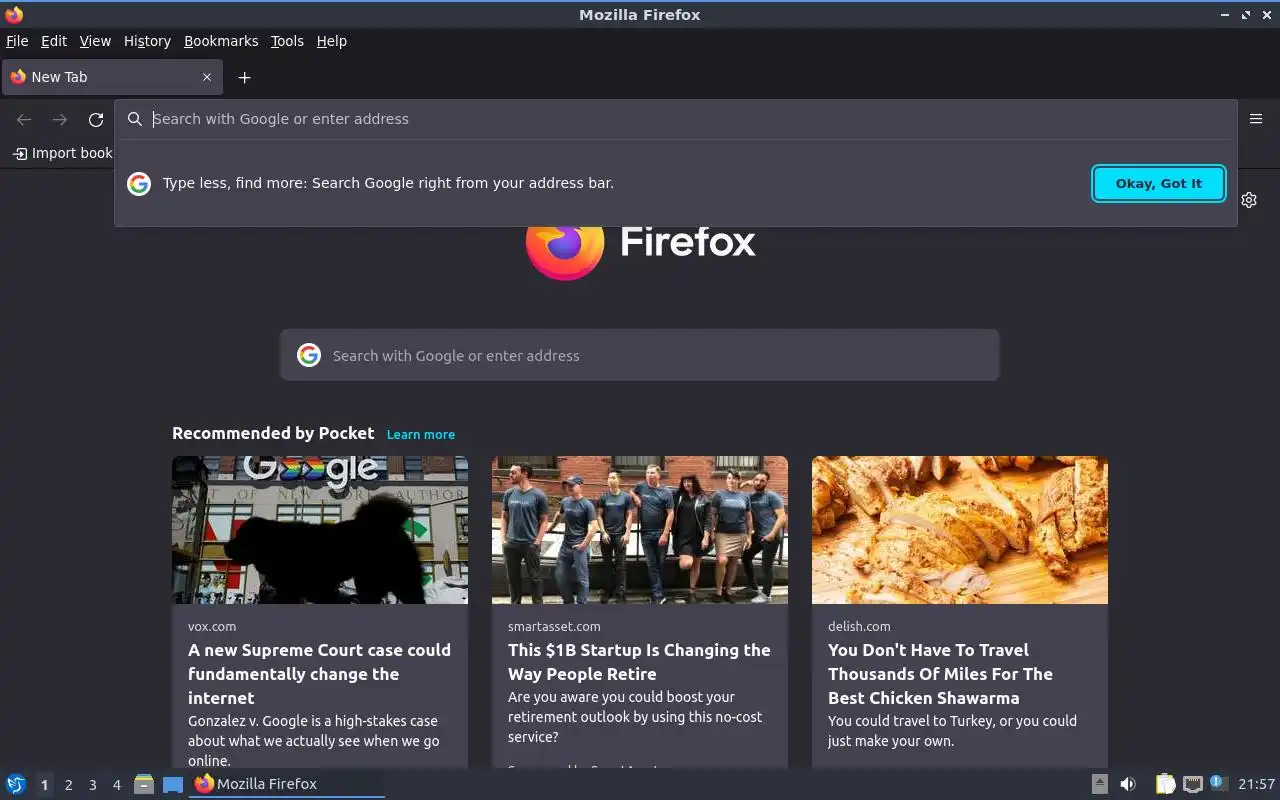Minimize the Firefox window
Image resolution: width=1280 pixels, height=800 pixels.
tap(1225, 15)
